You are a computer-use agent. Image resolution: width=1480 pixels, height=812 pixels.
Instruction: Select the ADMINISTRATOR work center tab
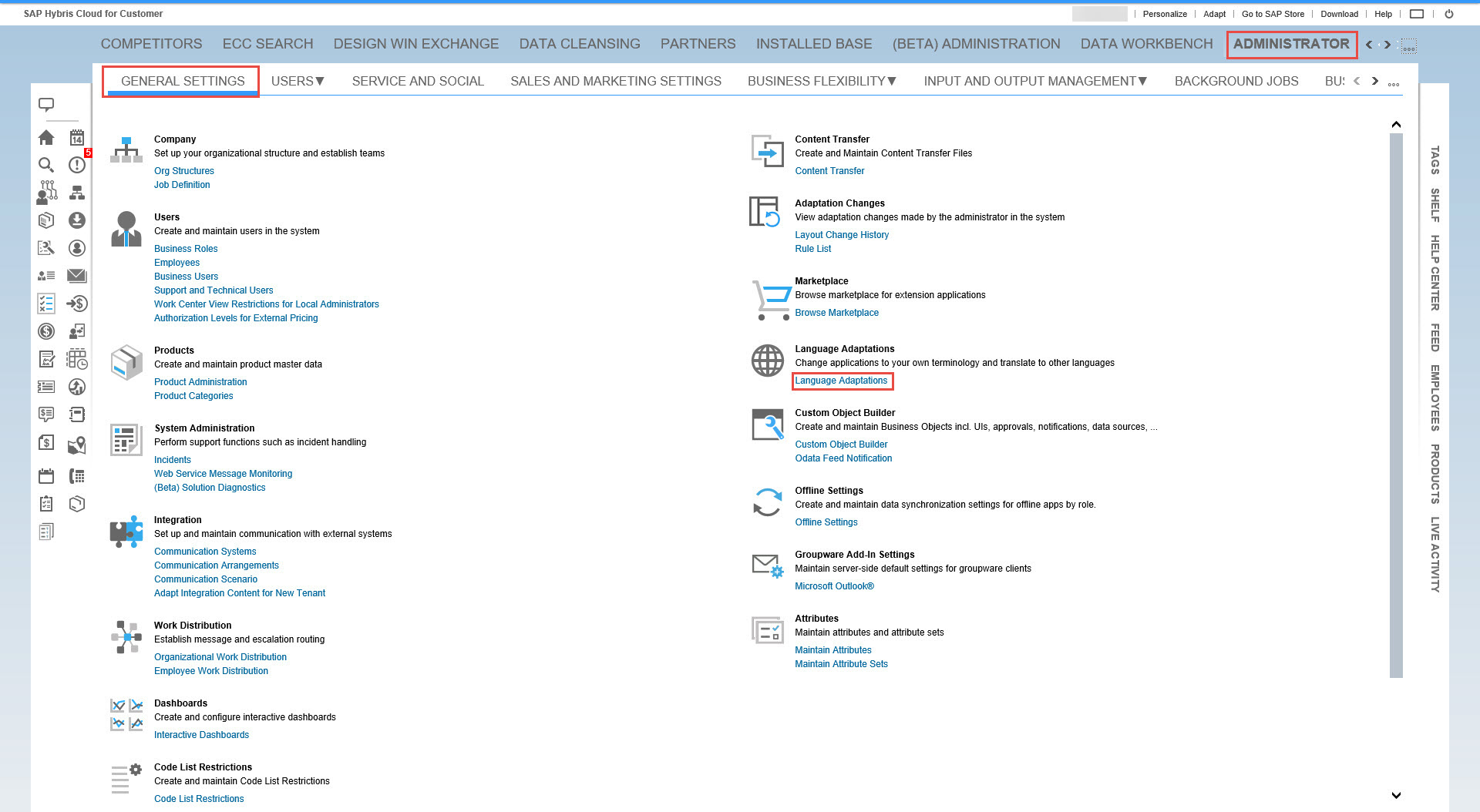pyautogui.click(x=1291, y=44)
